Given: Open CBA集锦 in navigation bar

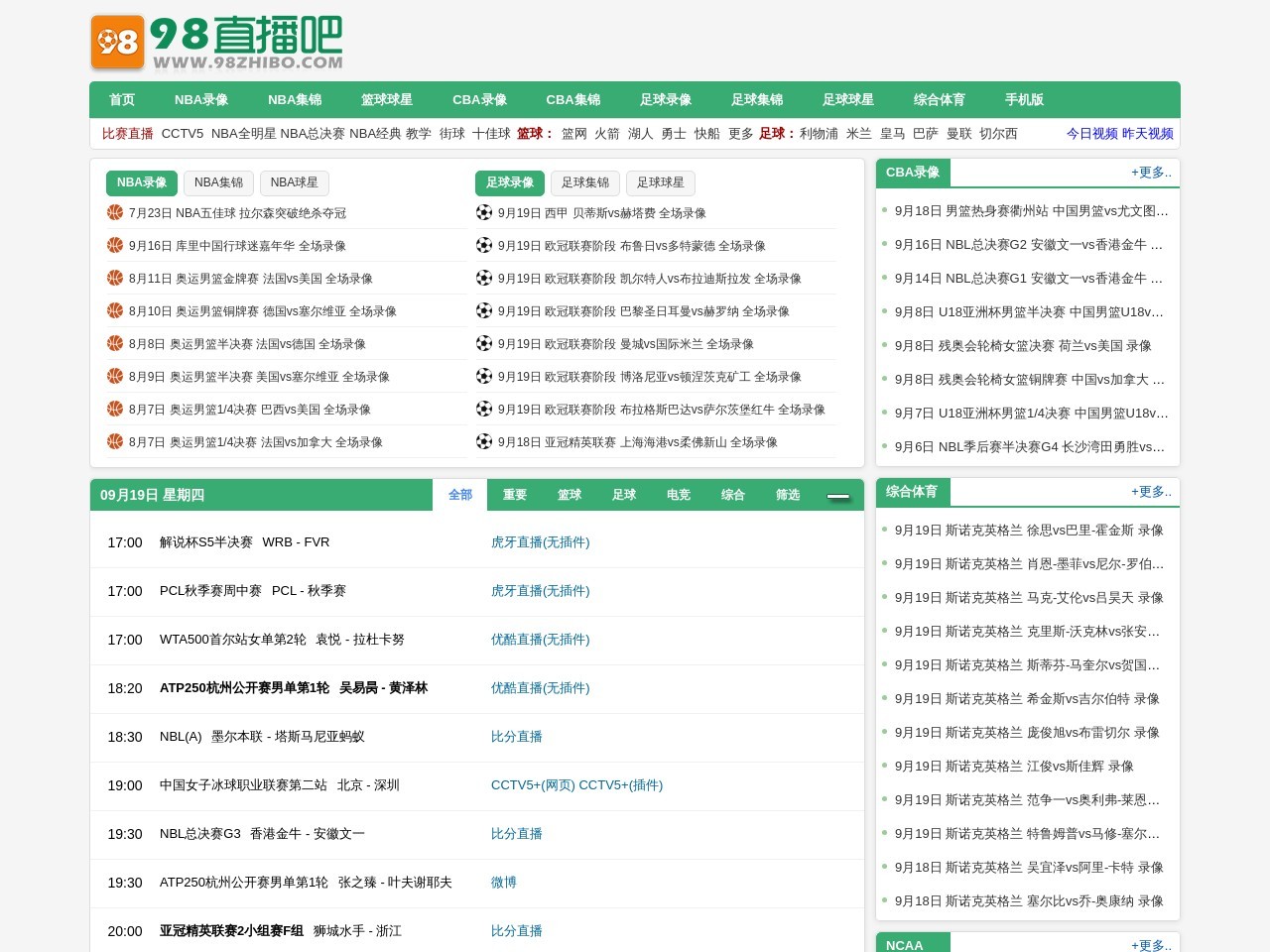Looking at the screenshot, I should [x=573, y=99].
